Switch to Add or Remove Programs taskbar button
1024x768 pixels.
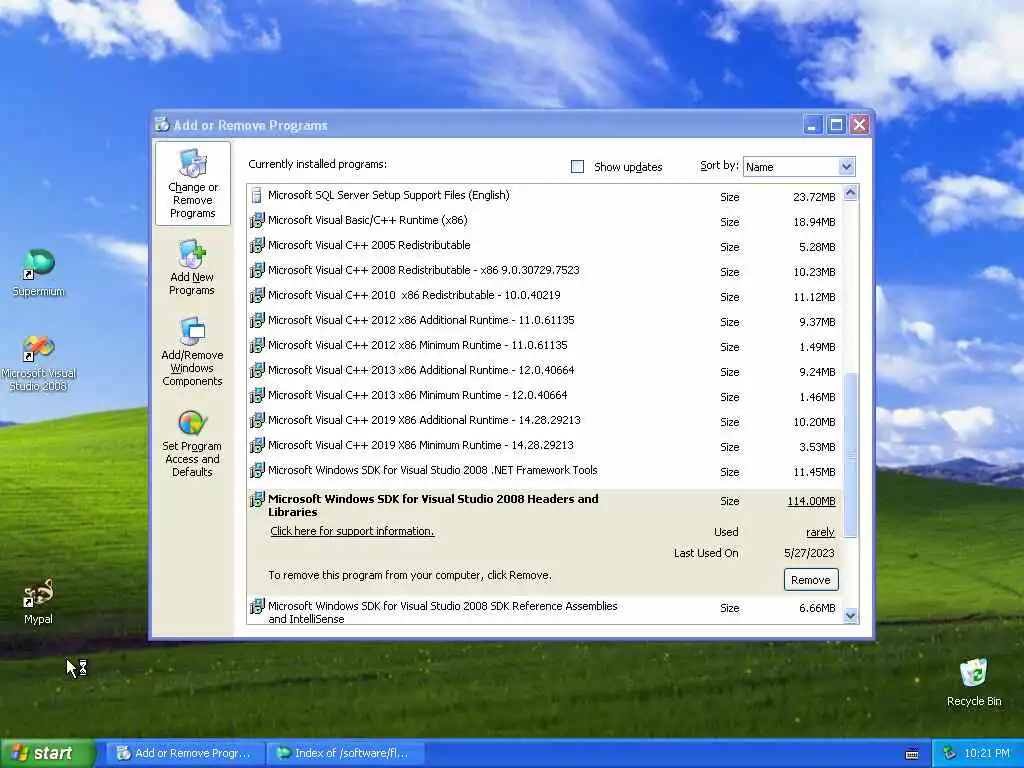[x=184, y=753]
